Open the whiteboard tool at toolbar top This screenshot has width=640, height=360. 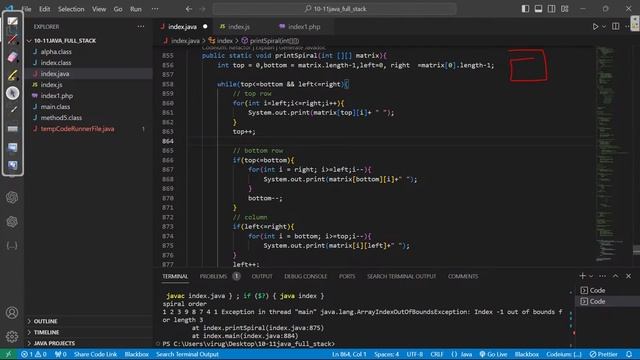click(x=12, y=21)
